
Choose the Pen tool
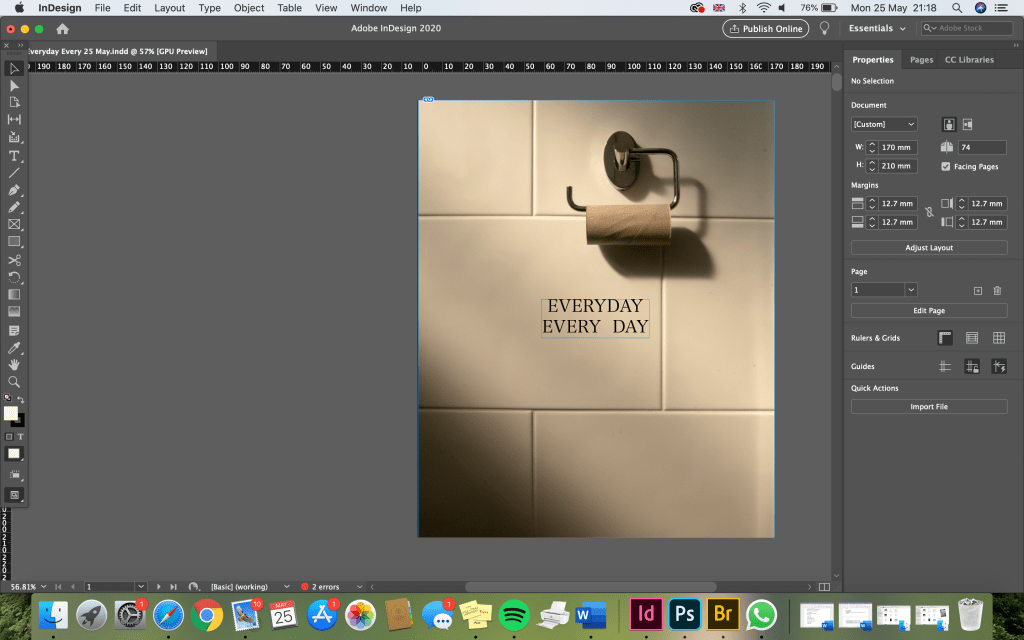tap(14, 190)
